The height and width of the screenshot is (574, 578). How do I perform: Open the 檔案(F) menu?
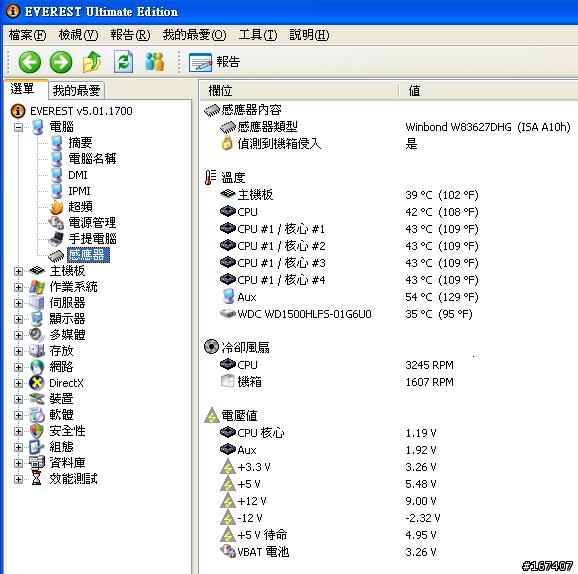pyautogui.click(x=27, y=35)
